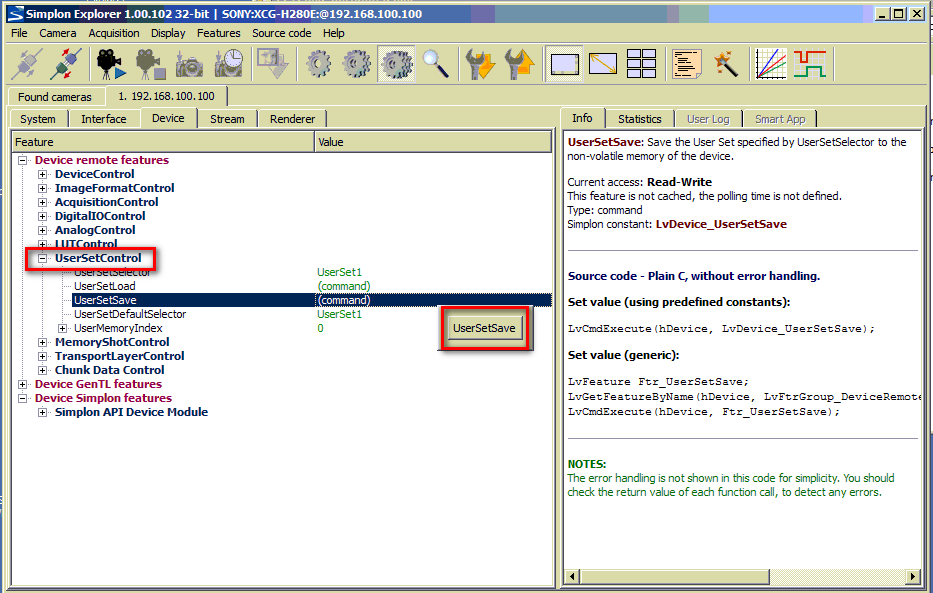Click the three gears toolbar icon
Screen dimensions: 933x593
click(x=397, y=64)
